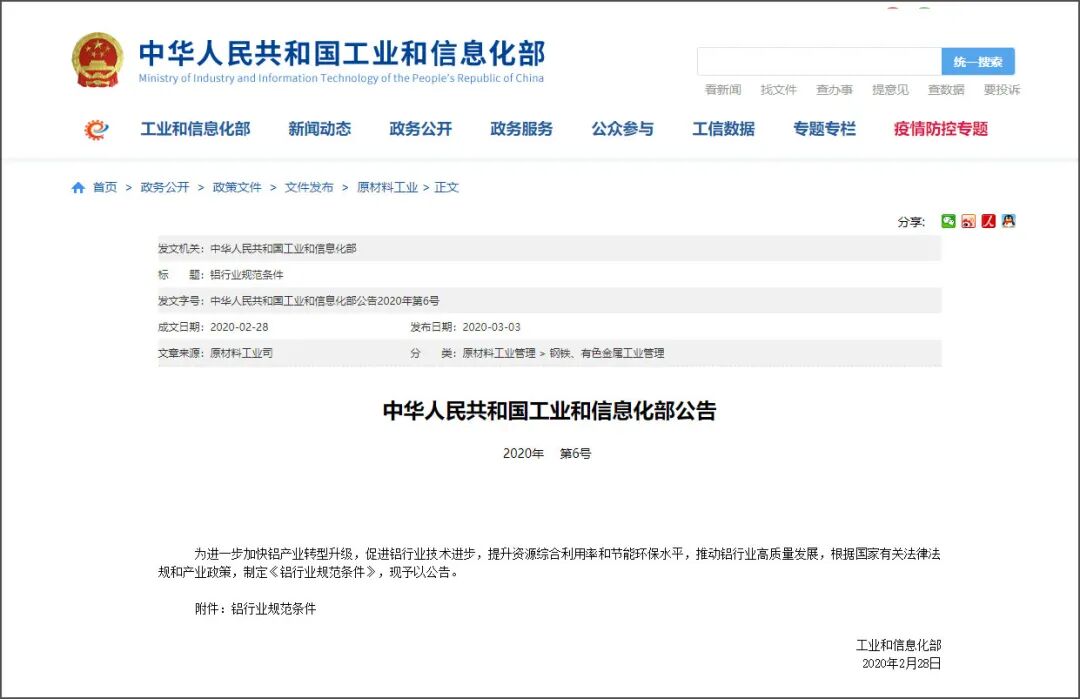Click the home icon in breadcrumb
The image size is (1080, 699).
78,187
